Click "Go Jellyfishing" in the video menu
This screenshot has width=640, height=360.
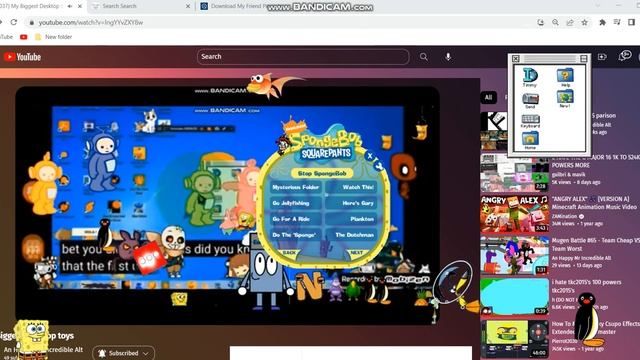(296, 203)
